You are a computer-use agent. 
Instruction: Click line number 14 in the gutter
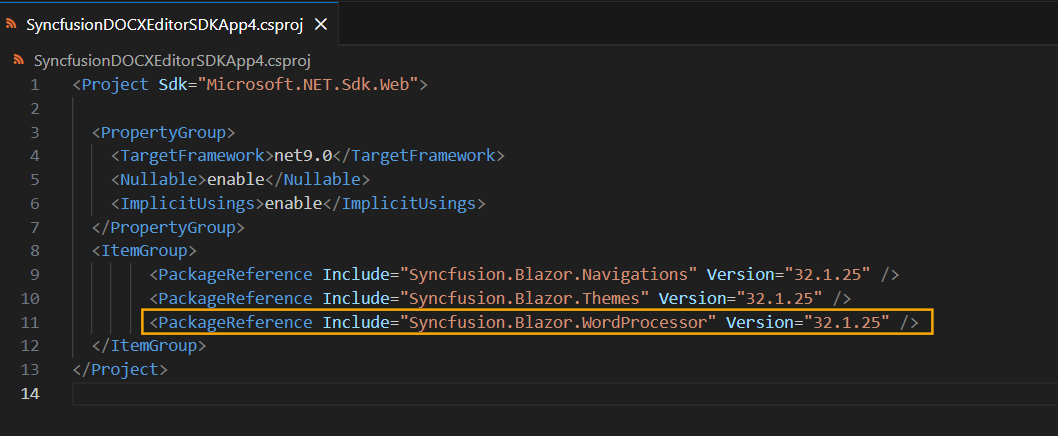click(x=30, y=393)
